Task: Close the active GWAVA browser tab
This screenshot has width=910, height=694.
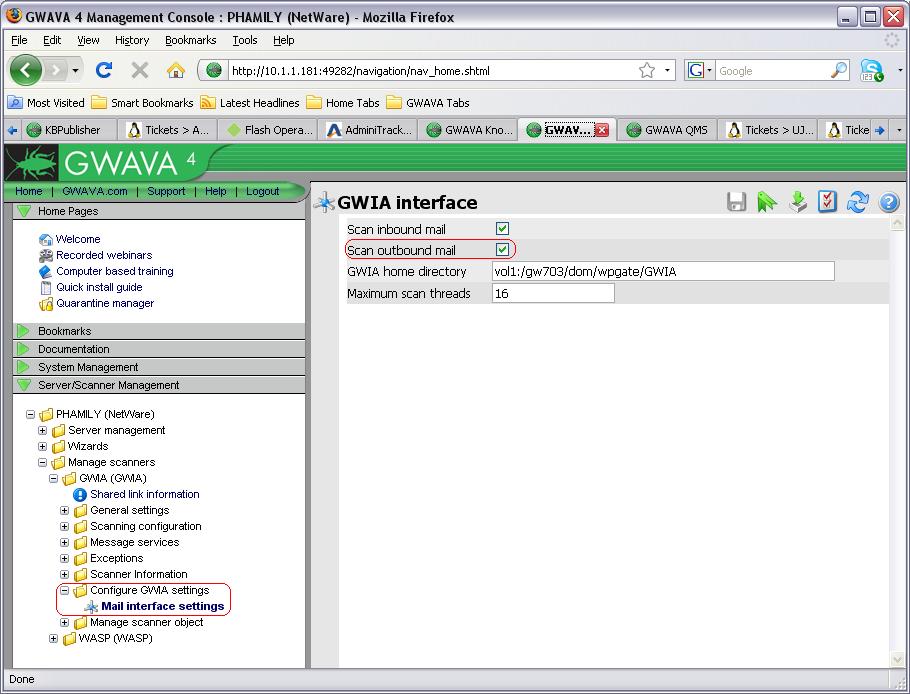Action: (602, 130)
